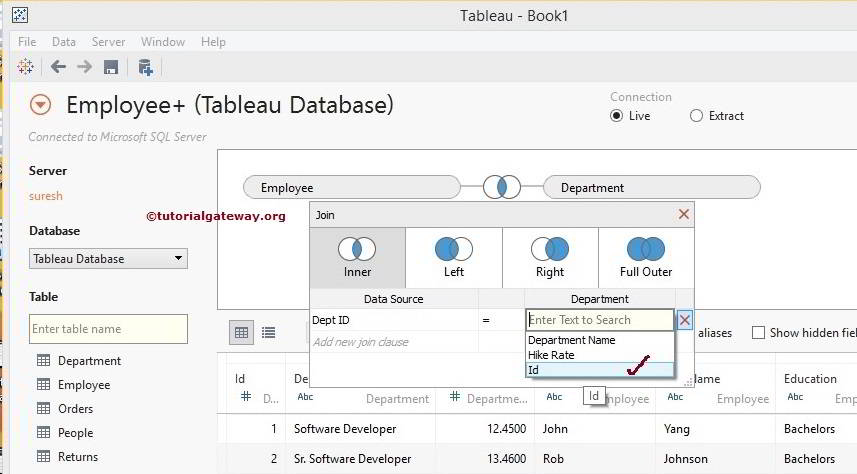Viewport: 857px width, 474px height.
Task: Select Employee in the table list
Action: pyautogui.click(x=84, y=385)
